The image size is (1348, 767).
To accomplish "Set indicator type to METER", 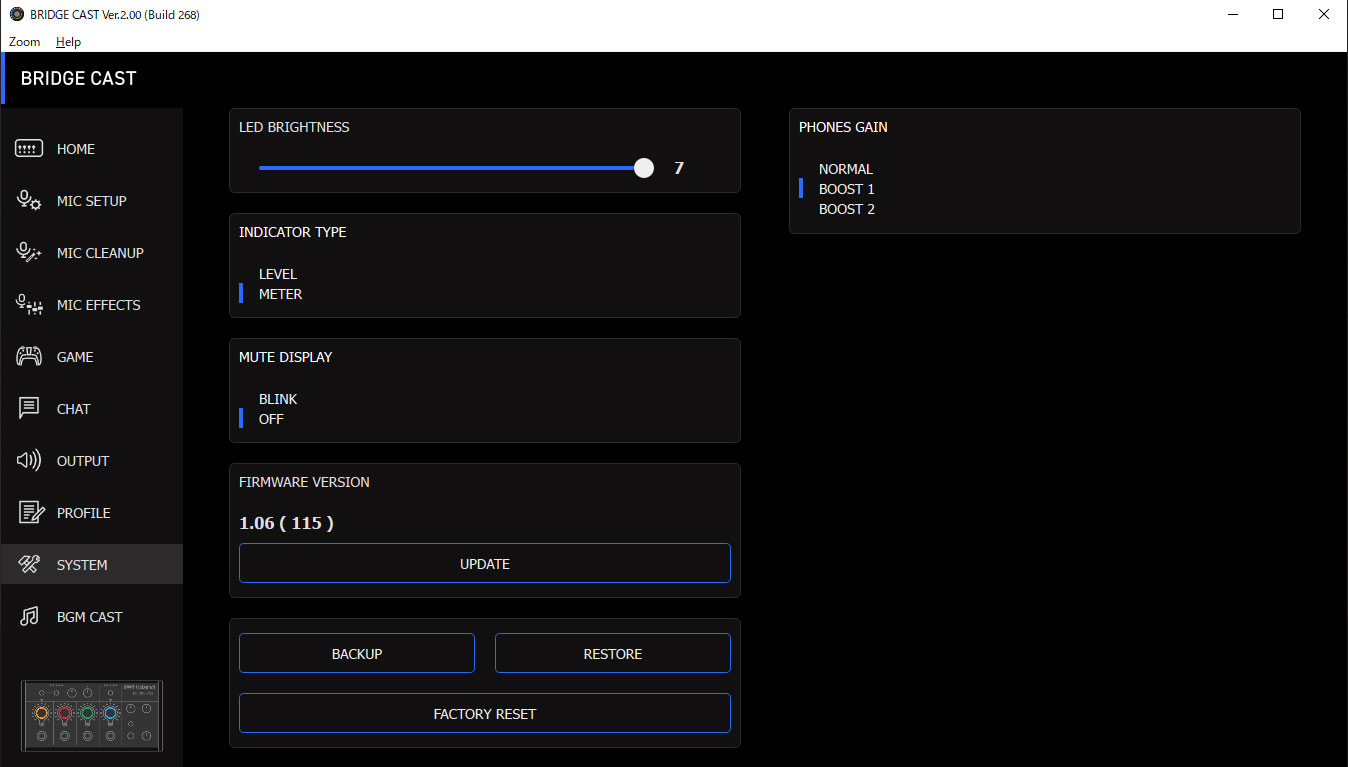I will coord(280,294).
